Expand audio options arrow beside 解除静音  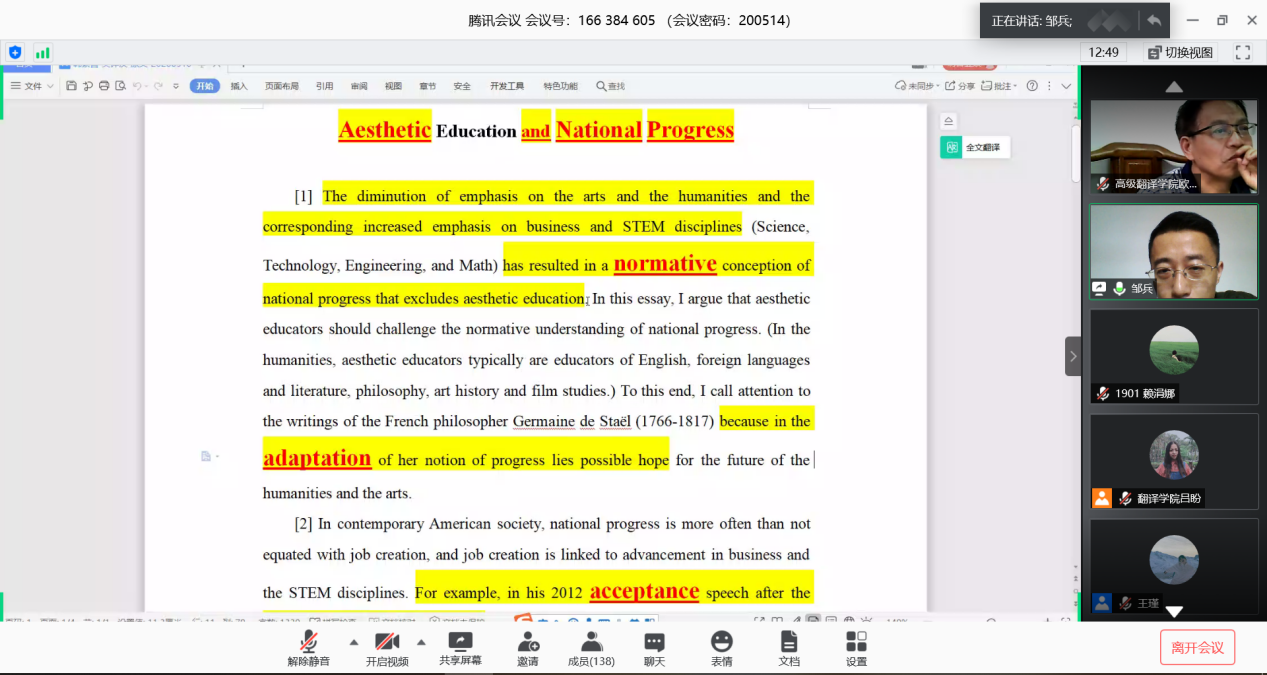click(x=353, y=642)
